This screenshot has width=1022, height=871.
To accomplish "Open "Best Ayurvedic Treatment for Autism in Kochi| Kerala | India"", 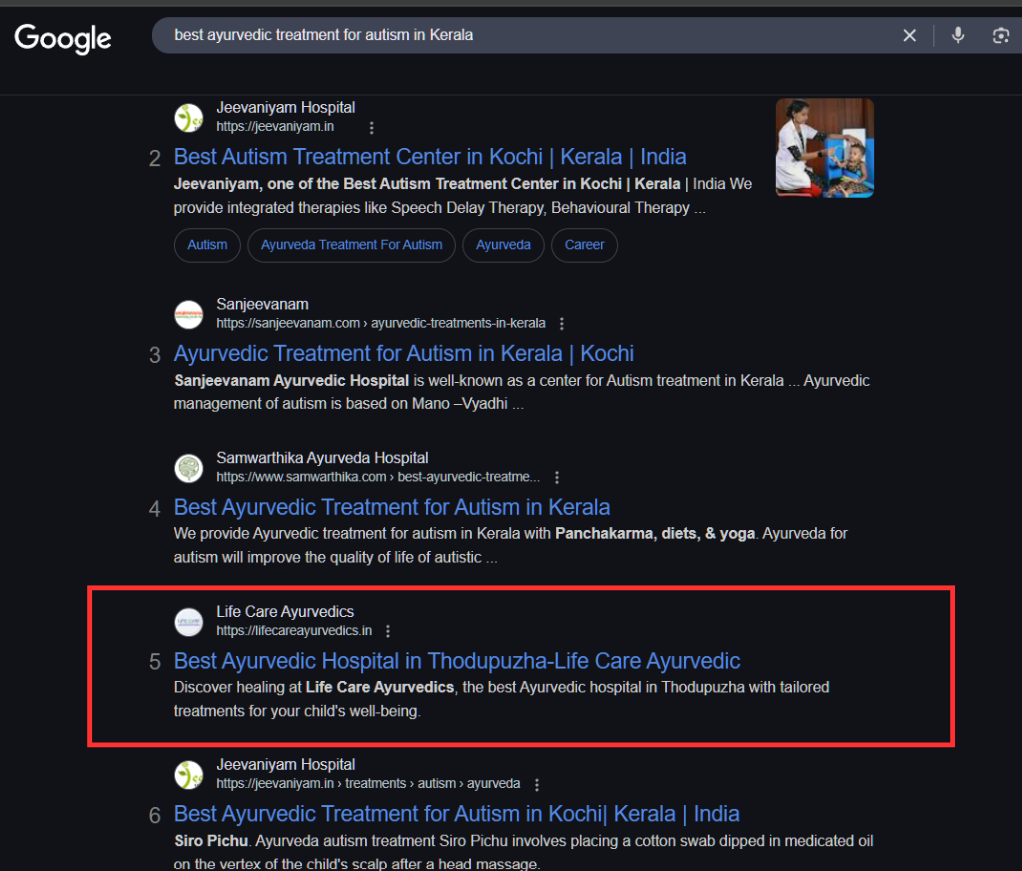I will pos(457,814).
